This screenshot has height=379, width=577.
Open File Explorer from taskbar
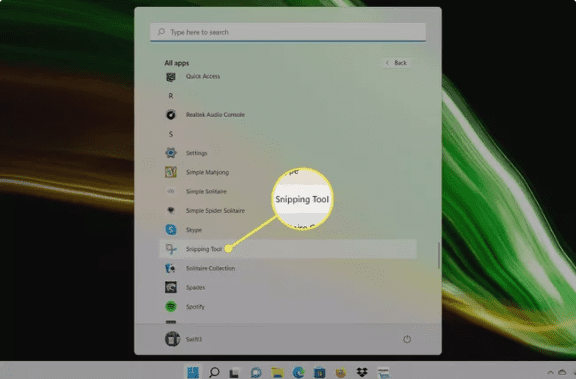point(277,372)
